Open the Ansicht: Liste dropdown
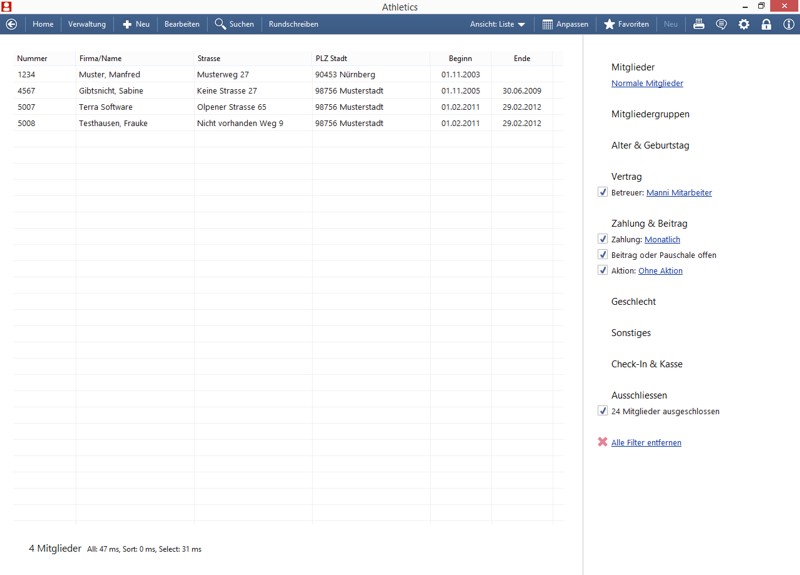Image resolution: width=800 pixels, height=575 pixels. tap(497, 24)
